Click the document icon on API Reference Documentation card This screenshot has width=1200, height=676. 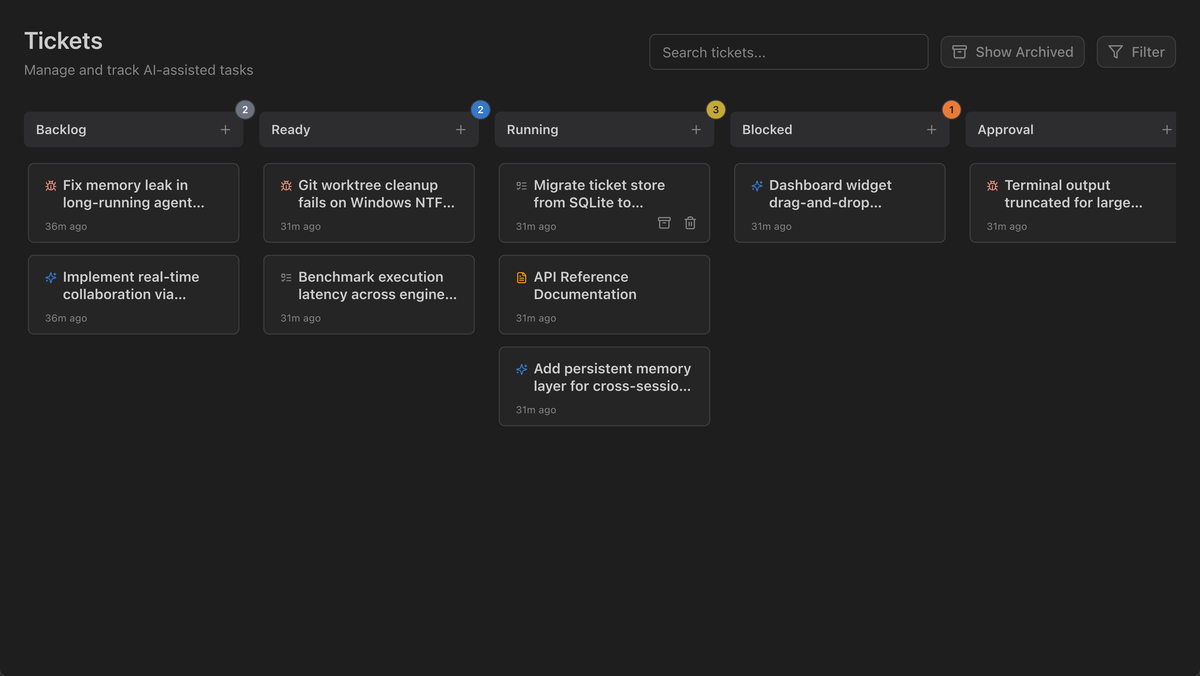(521, 277)
